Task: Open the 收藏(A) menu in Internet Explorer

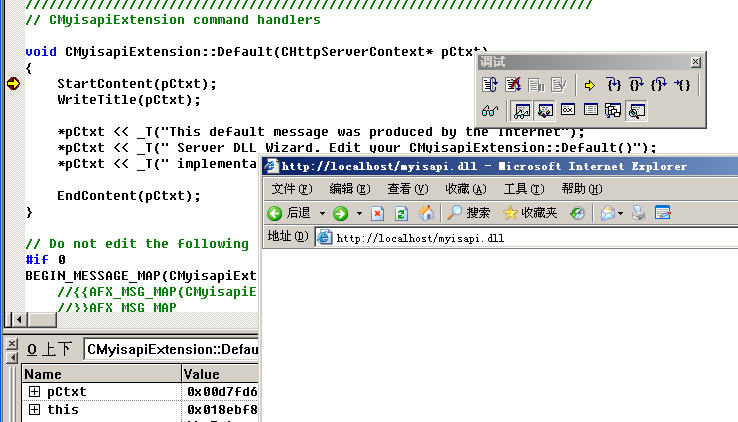Action: tap(465, 189)
